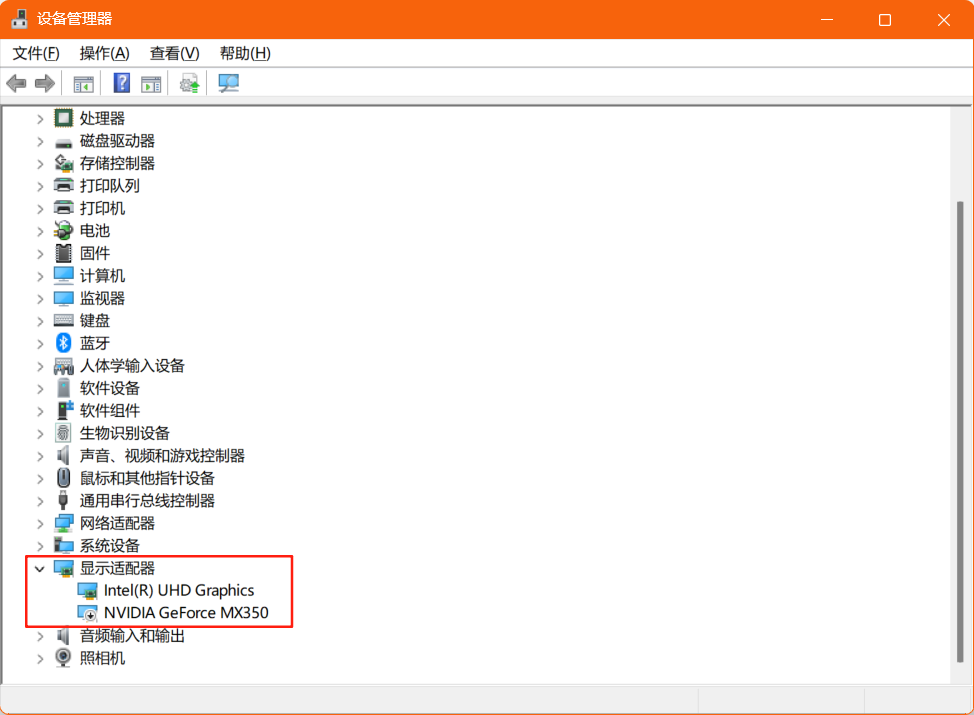Screen dimensions: 974x715
Task: Expand the 照相机 node
Action: tap(40, 658)
